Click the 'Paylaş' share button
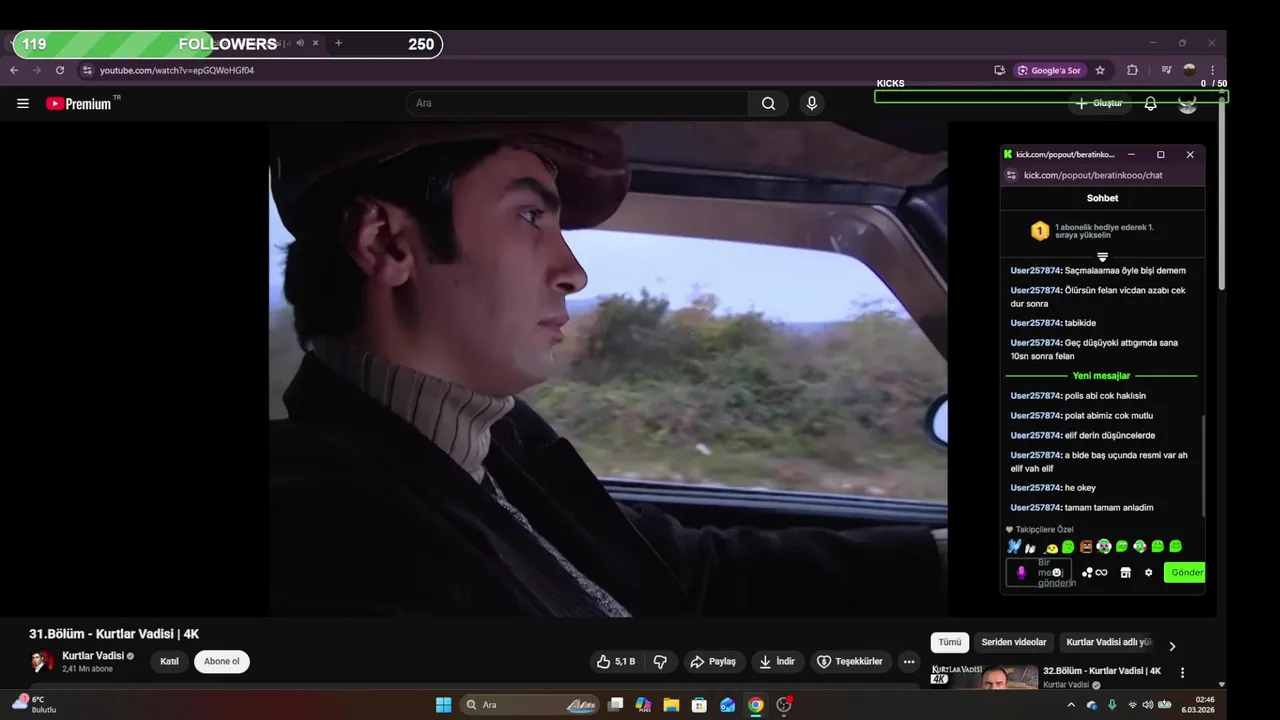 [713, 662]
